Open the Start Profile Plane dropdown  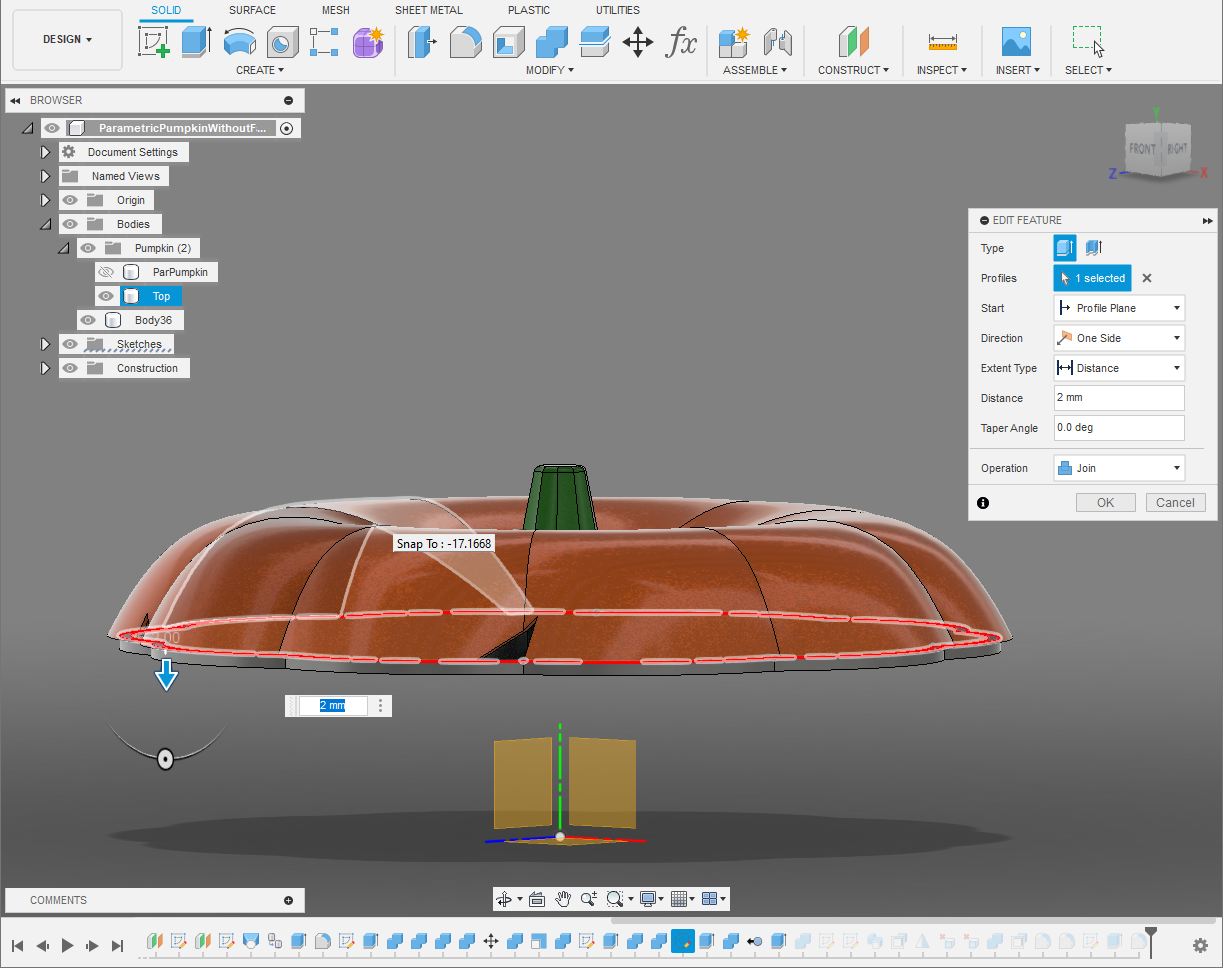coord(1119,308)
